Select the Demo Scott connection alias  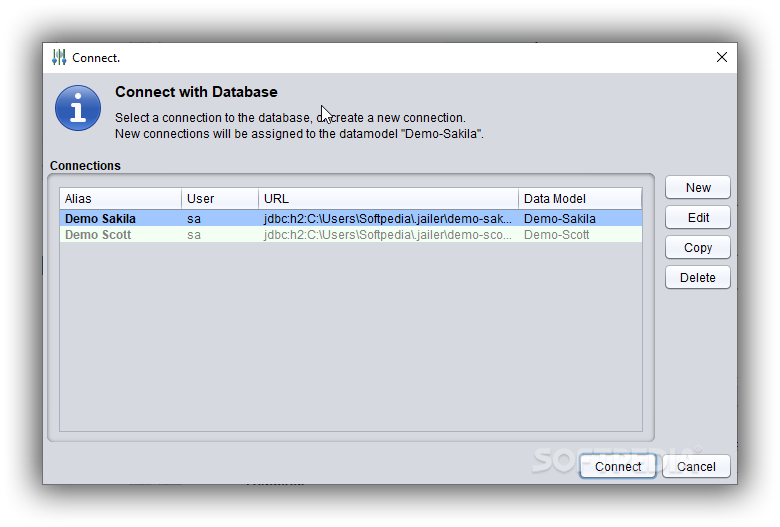point(98,234)
